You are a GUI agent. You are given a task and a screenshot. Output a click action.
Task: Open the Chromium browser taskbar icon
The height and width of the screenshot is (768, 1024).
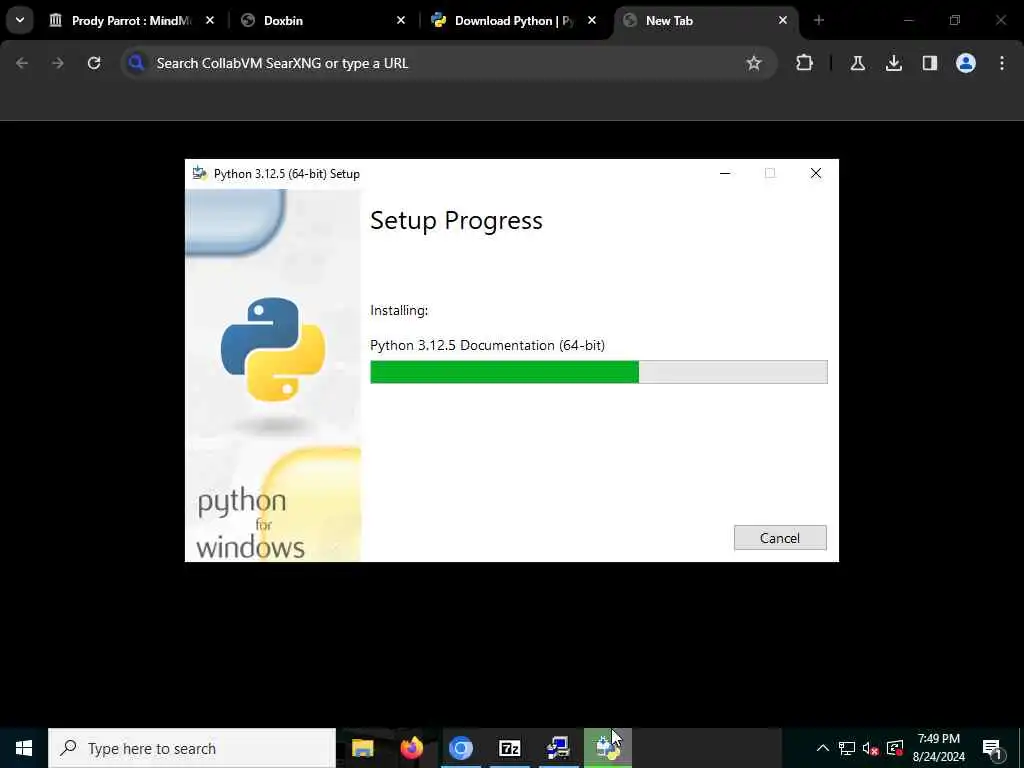coord(460,748)
